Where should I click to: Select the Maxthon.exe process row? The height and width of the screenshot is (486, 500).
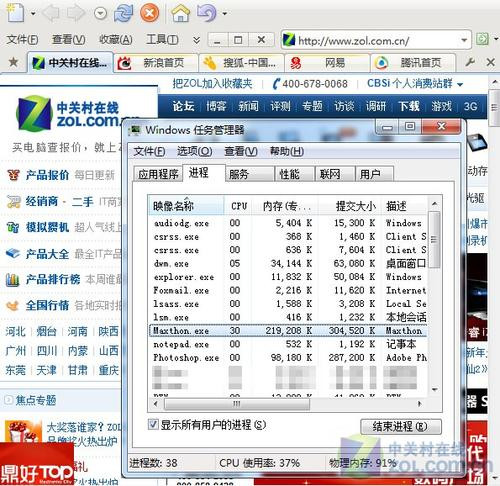point(288,331)
